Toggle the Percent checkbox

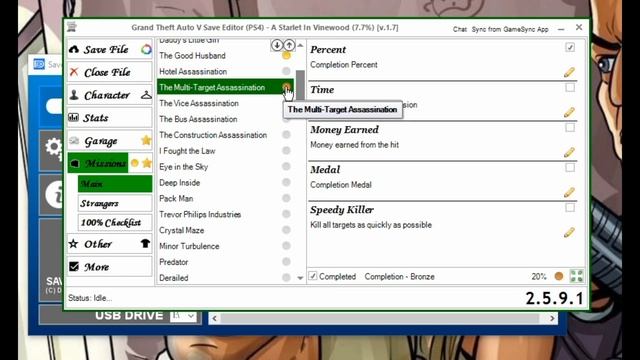570,47
